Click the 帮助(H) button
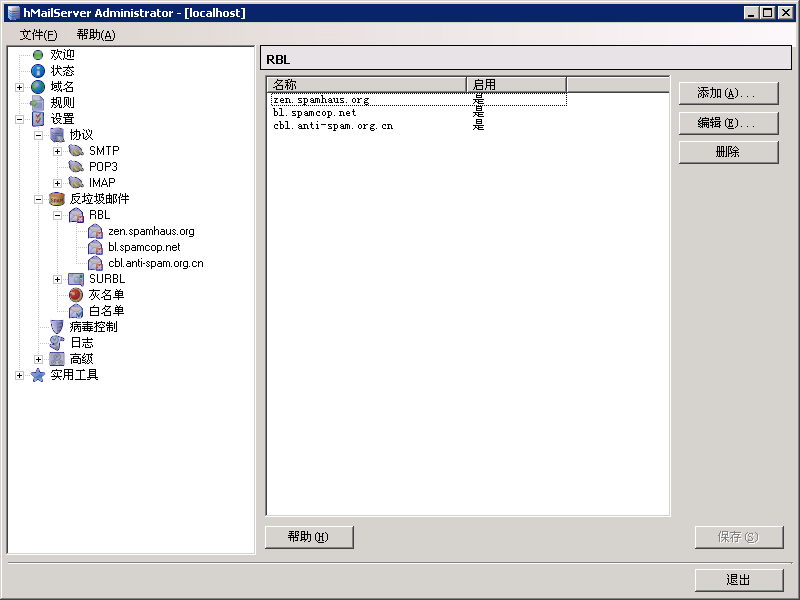 tap(309, 537)
